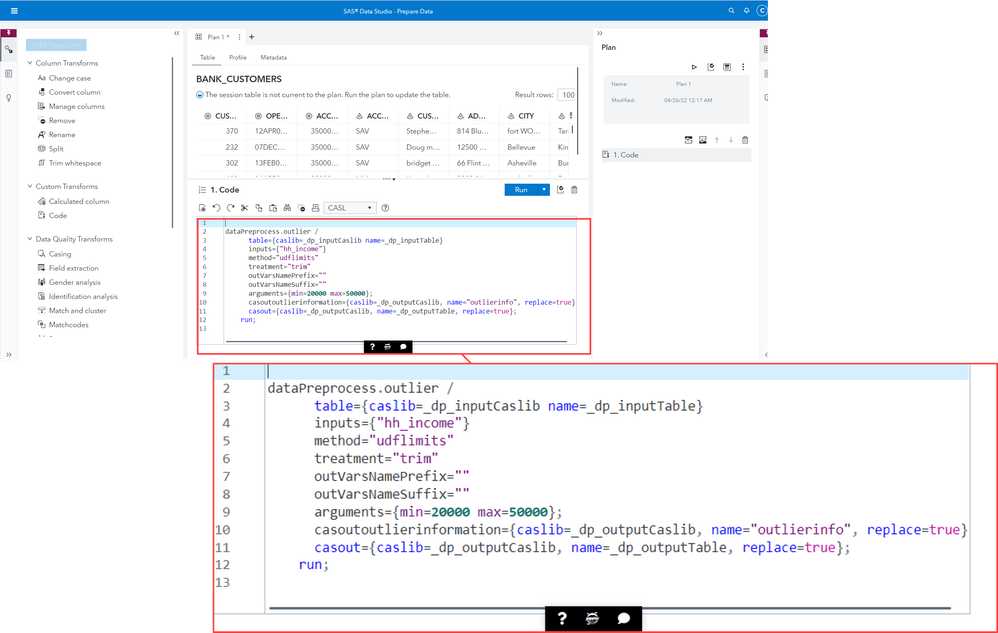The width and height of the screenshot is (998, 633).
Task: Switch to the Profile tab
Action: (x=237, y=57)
